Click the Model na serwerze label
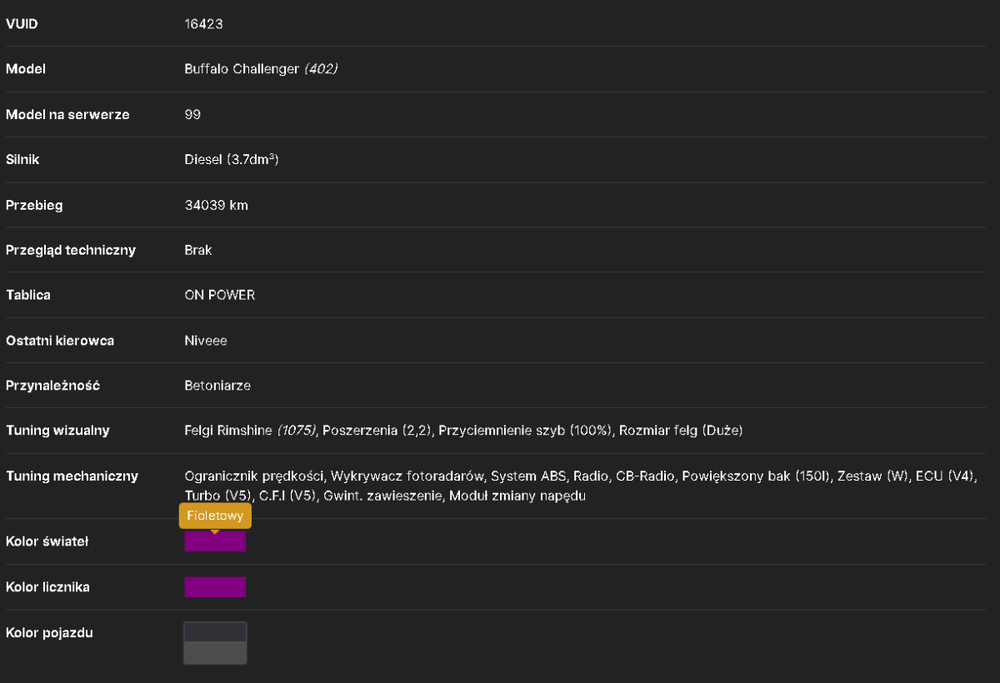 68,115
